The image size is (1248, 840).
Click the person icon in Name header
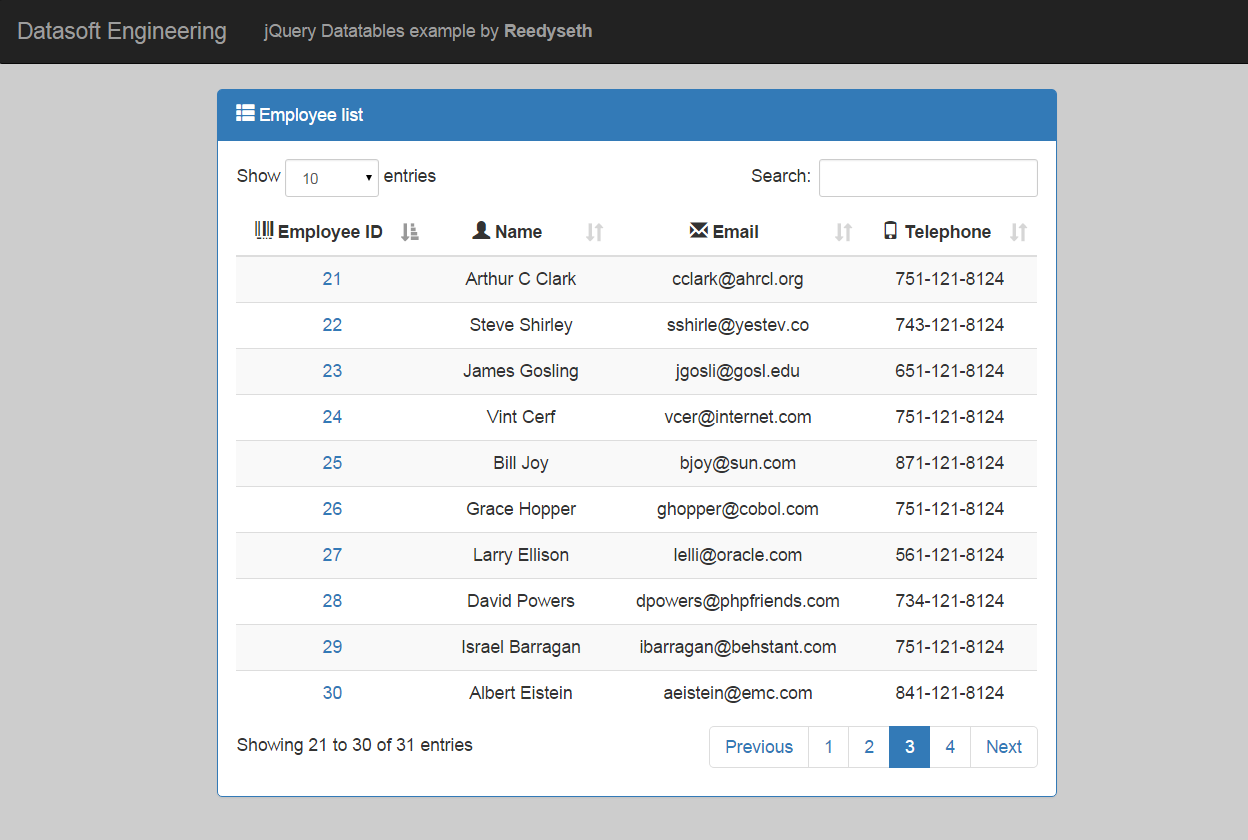point(481,231)
